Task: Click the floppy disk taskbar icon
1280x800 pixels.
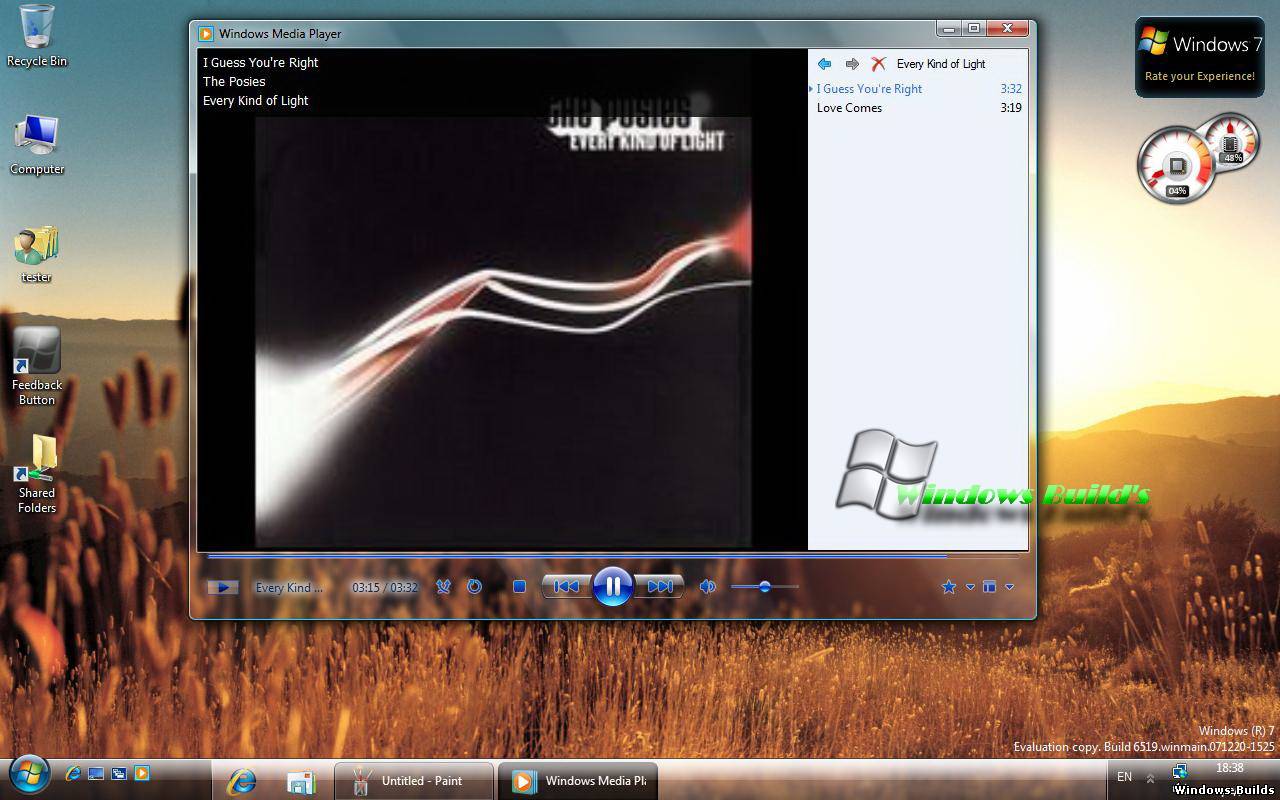Action: (x=301, y=781)
